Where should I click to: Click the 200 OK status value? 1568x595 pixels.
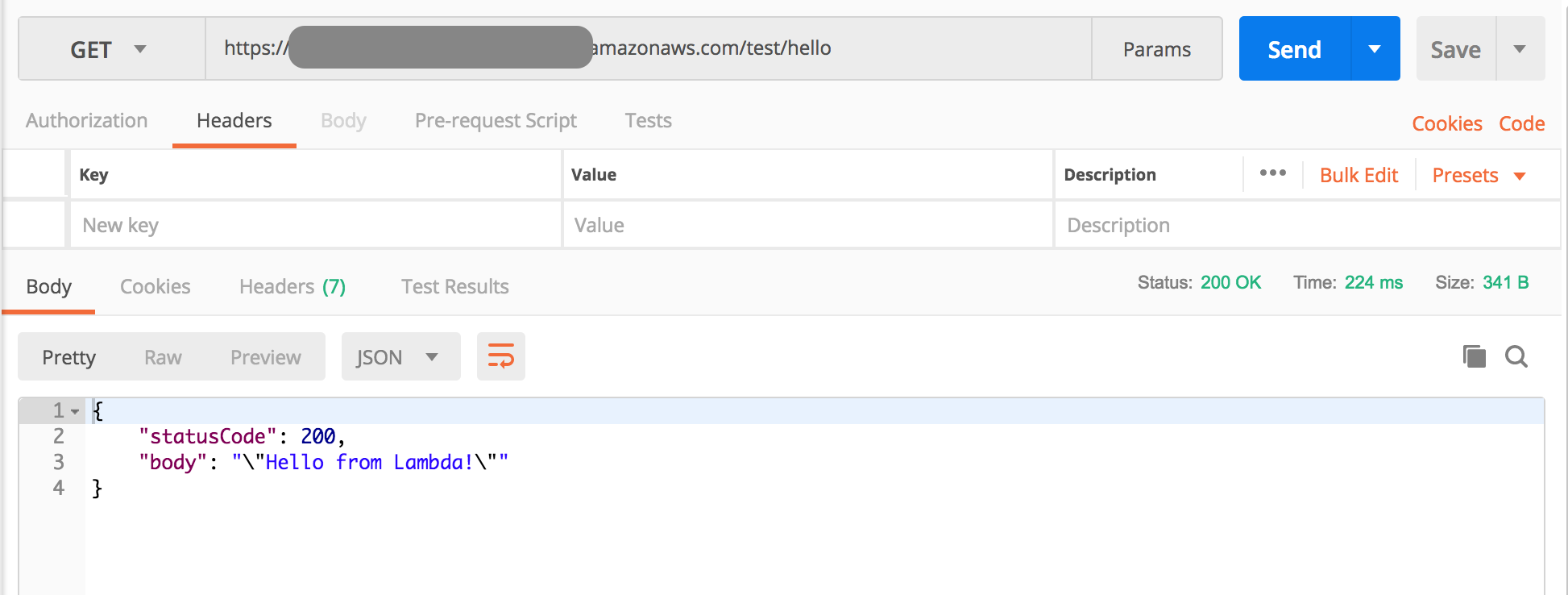[1230, 282]
